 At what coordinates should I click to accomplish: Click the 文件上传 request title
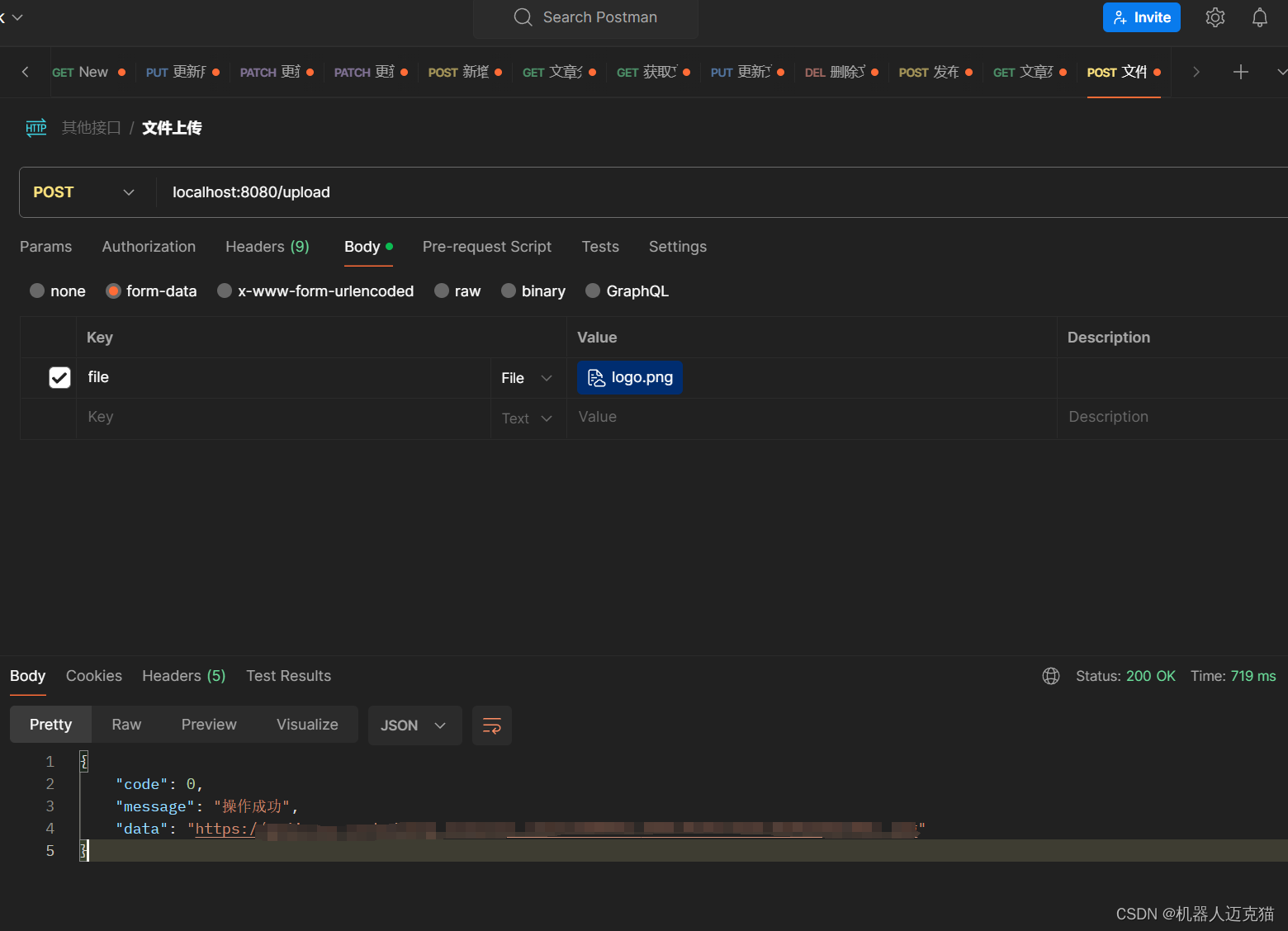coord(172,128)
